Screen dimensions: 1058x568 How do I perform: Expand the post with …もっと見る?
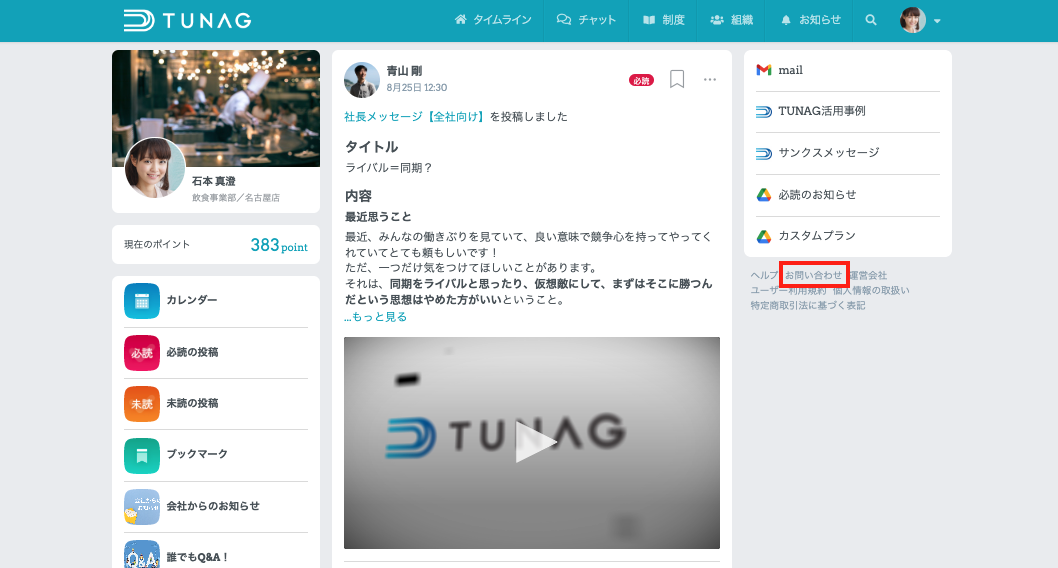pyautogui.click(x=376, y=316)
